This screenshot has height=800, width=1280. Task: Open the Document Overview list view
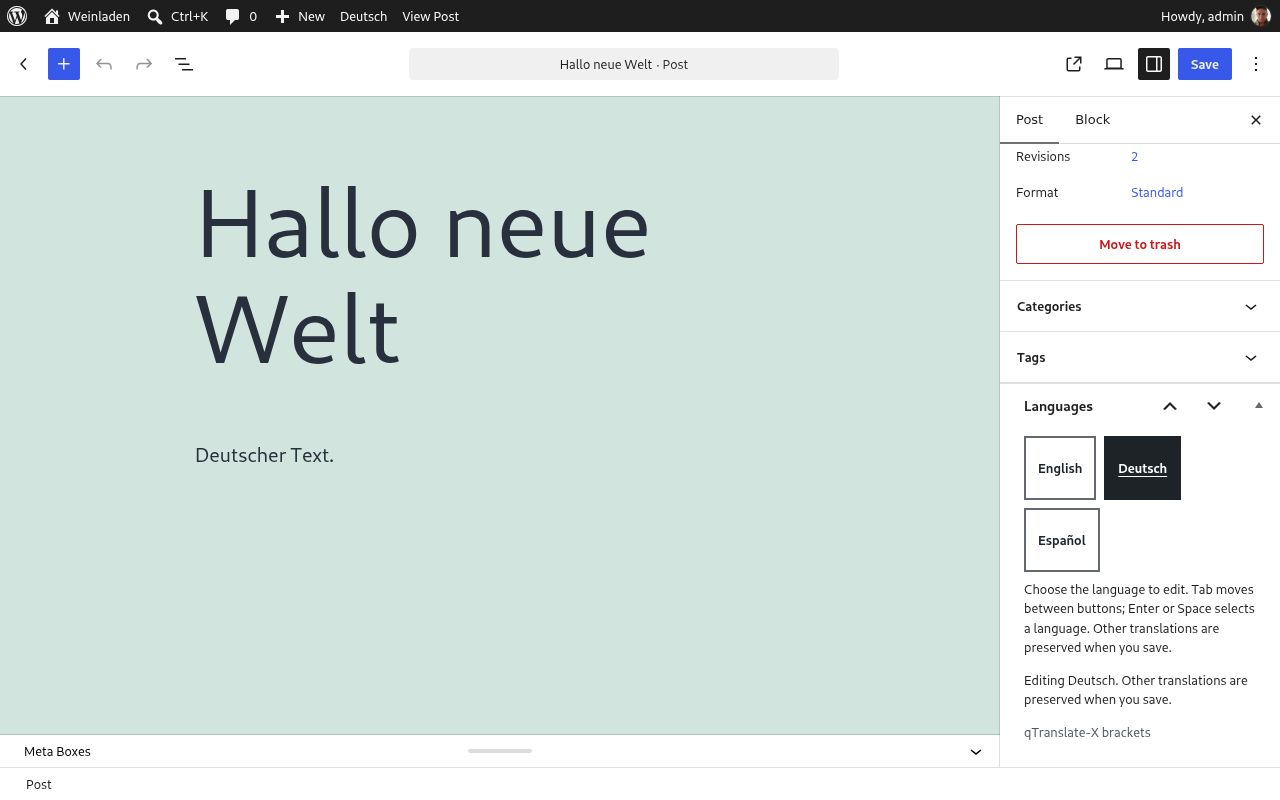pyautogui.click(x=184, y=64)
